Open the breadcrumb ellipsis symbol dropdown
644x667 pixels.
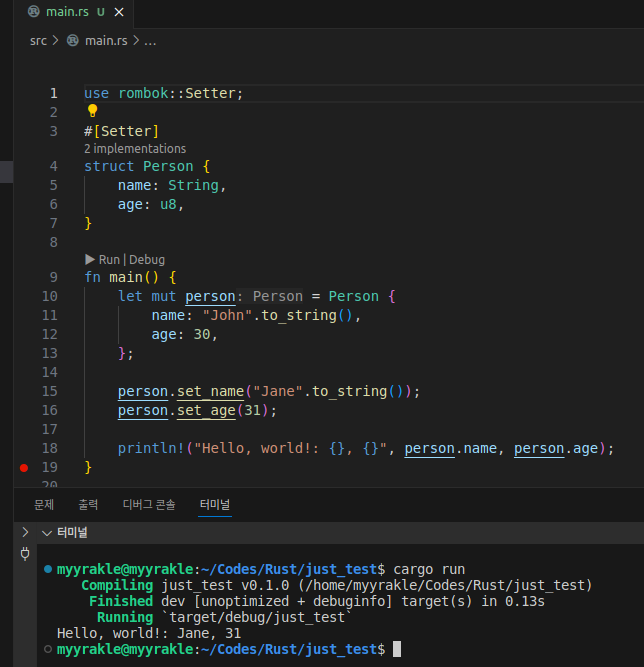click(150, 41)
